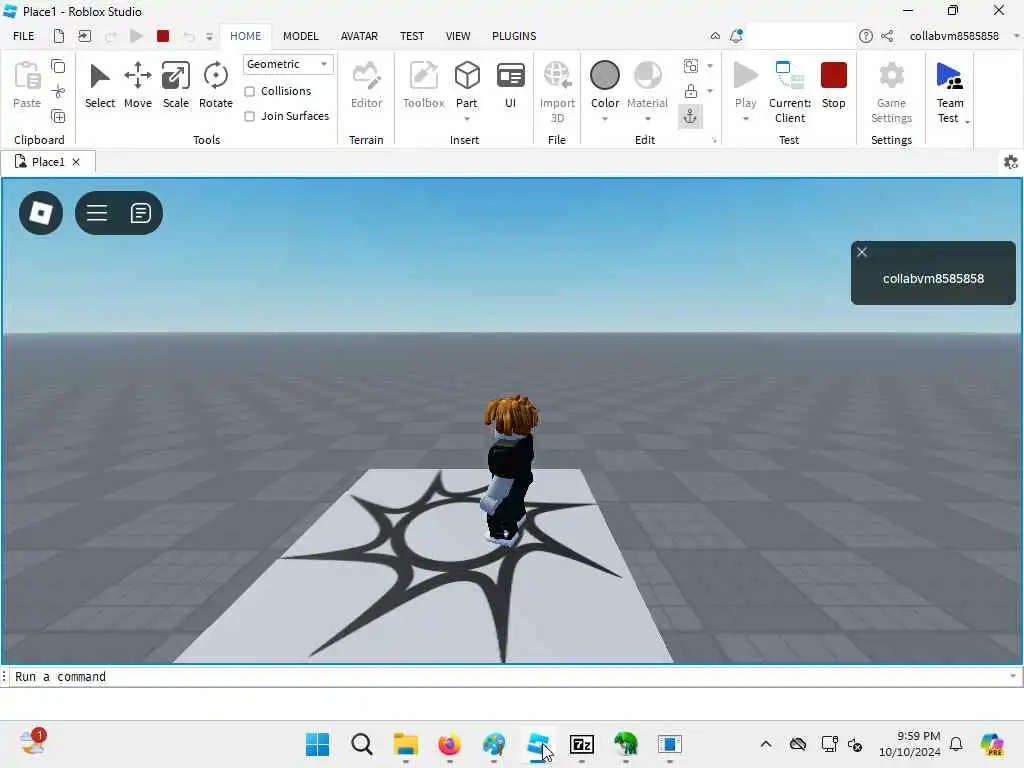Open Windows Start menu
This screenshot has height=768, width=1024.
(317, 744)
